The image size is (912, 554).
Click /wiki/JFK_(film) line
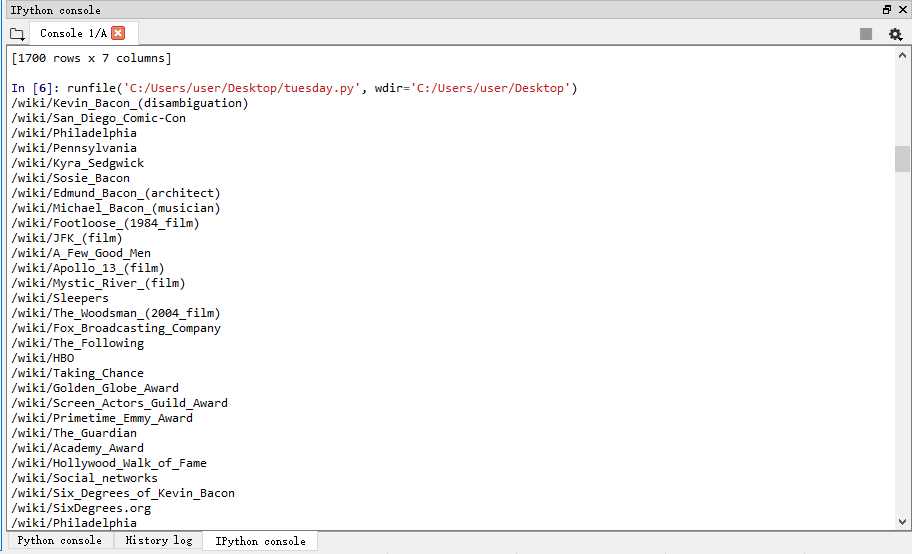tap(67, 238)
